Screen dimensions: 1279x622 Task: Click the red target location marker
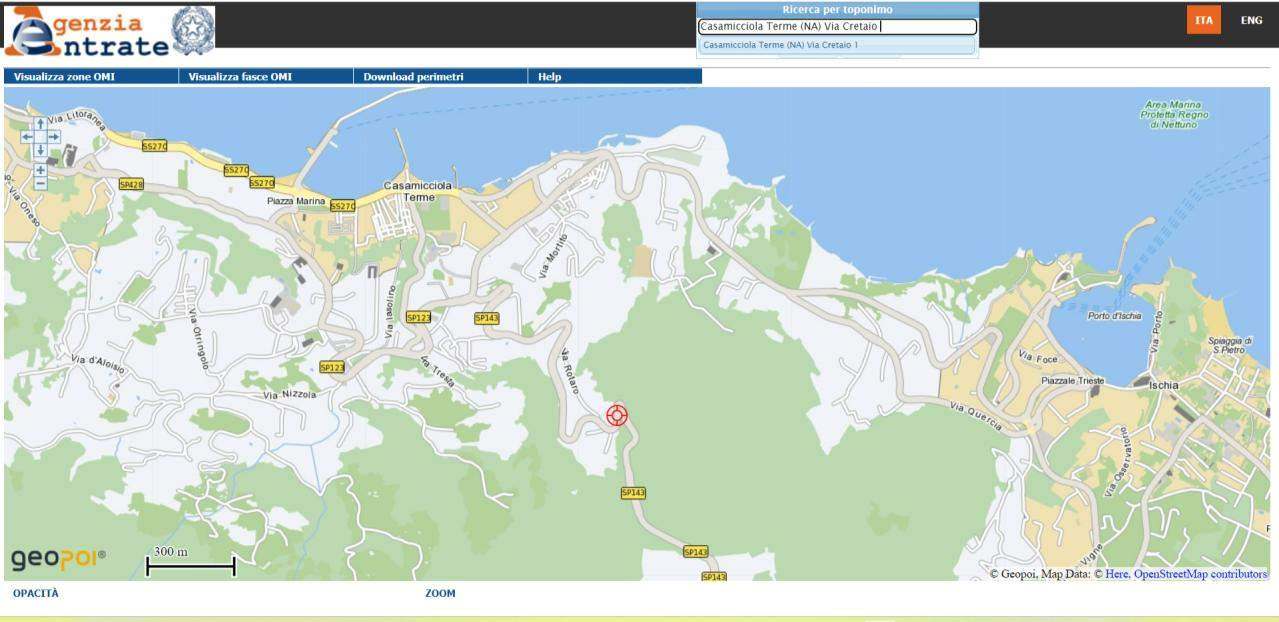click(617, 415)
